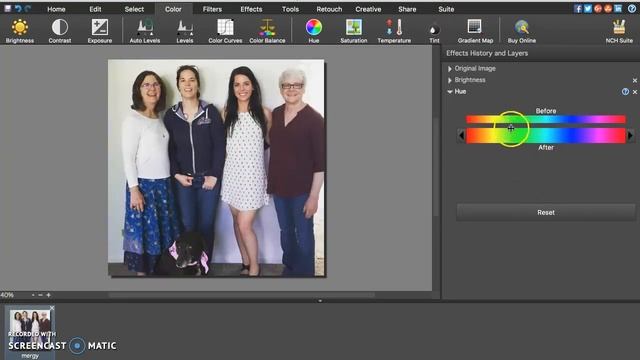The width and height of the screenshot is (640, 360).
Task: Share on Facebook icon
Action: [x=578, y=9]
